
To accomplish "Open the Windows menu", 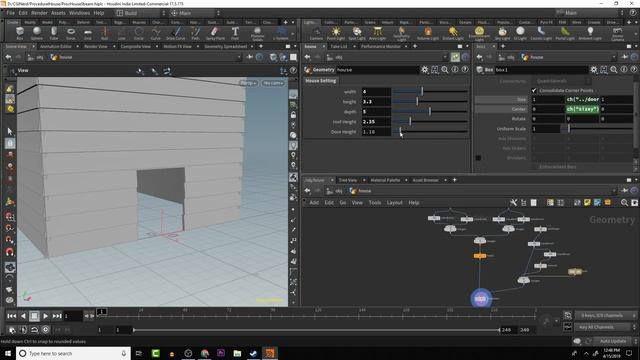I will pos(79,13).
